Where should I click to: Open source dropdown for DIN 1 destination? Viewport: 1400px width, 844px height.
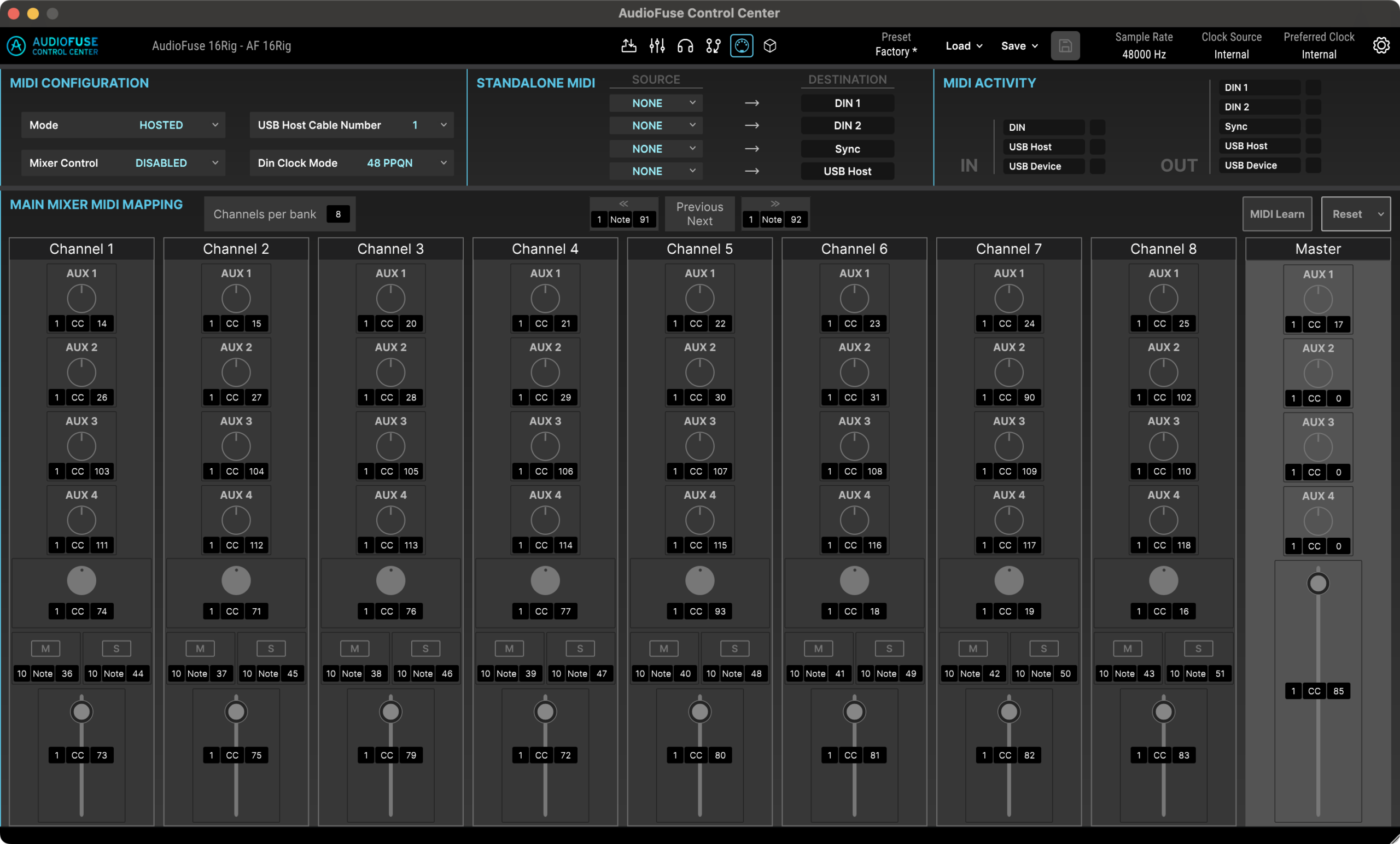(x=656, y=103)
